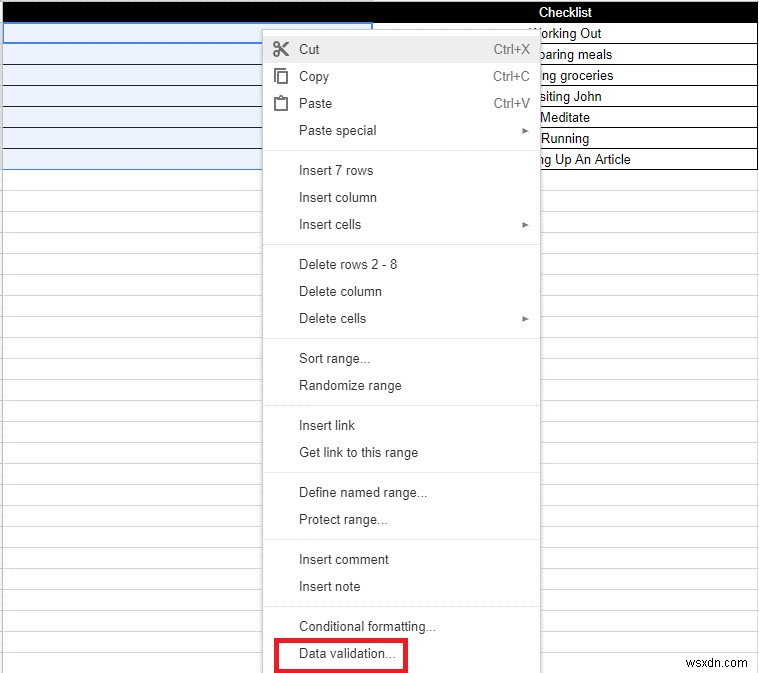Open the Paste special submenu
The height and width of the screenshot is (673, 759).
[x=401, y=130]
